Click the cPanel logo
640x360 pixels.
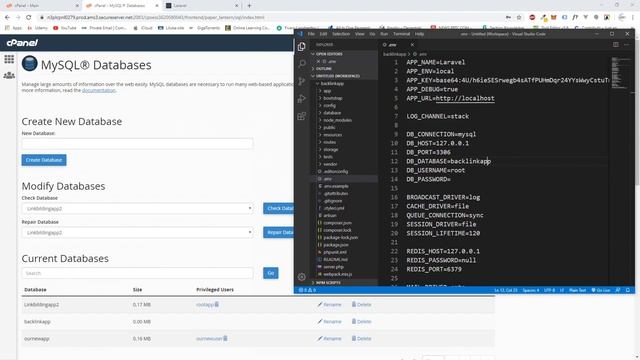pyautogui.click(x=22, y=42)
